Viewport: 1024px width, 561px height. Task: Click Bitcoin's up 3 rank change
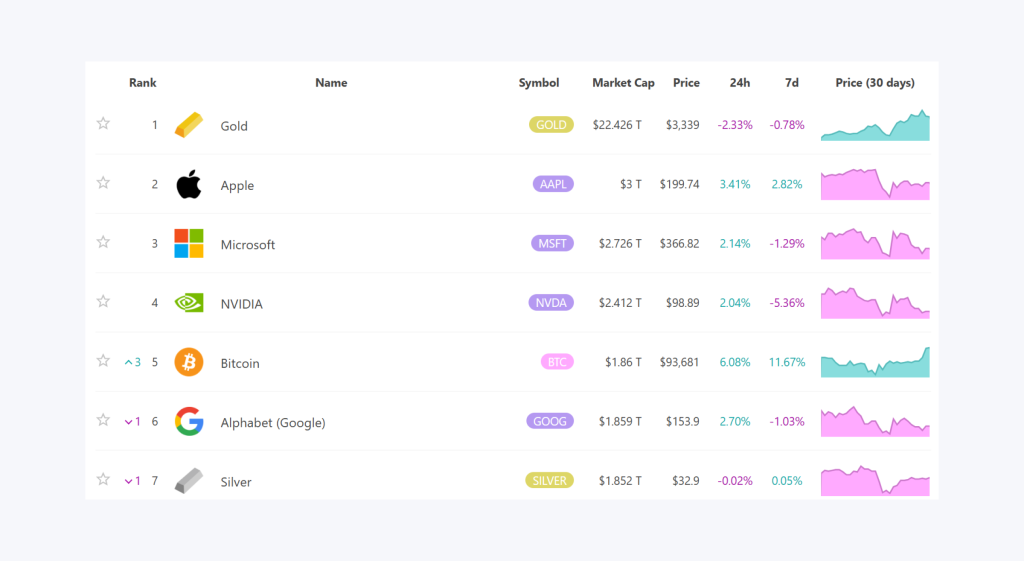[133, 362]
